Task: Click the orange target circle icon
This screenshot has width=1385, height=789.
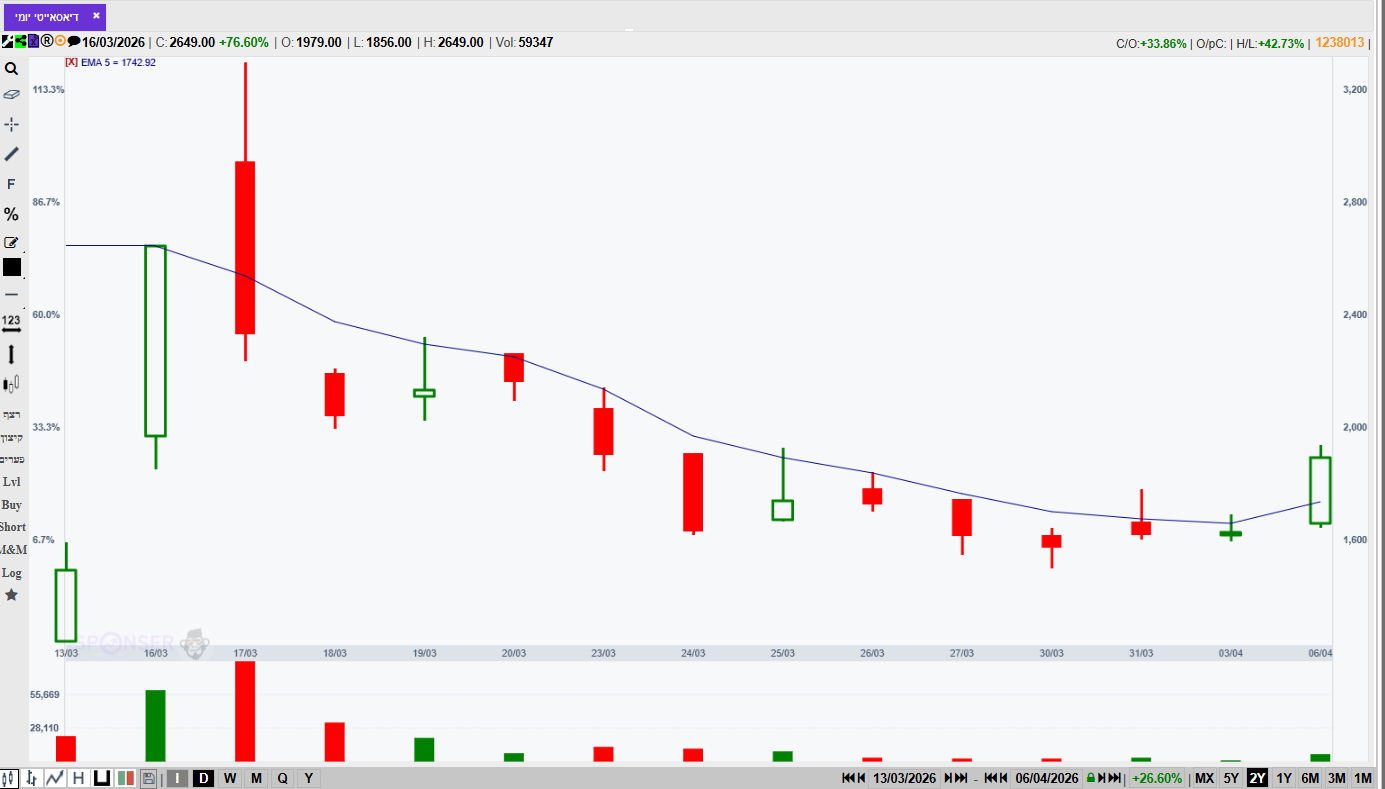Action: pyautogui.click(x=60, y=42)
